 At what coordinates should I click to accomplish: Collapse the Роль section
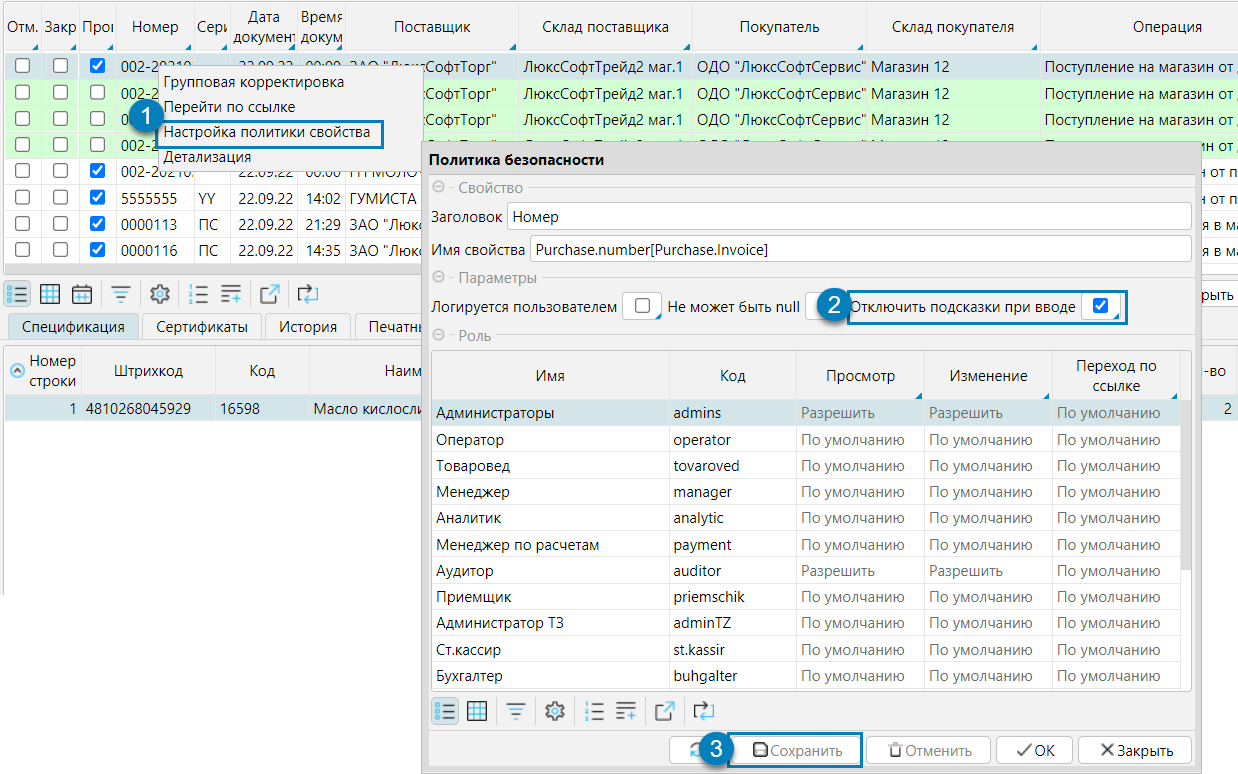pyautogui.click(x=437, y=336)
